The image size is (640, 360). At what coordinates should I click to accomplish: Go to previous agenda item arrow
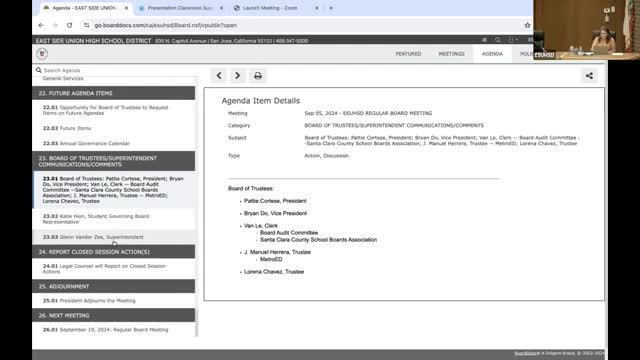(219, 76)
